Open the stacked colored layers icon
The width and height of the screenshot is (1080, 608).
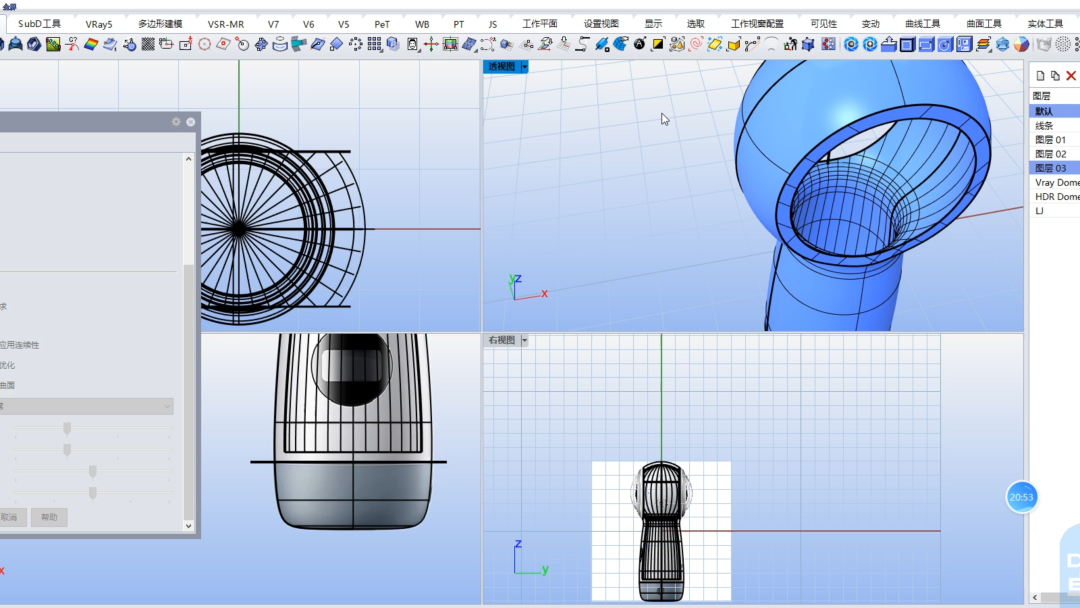983,45
